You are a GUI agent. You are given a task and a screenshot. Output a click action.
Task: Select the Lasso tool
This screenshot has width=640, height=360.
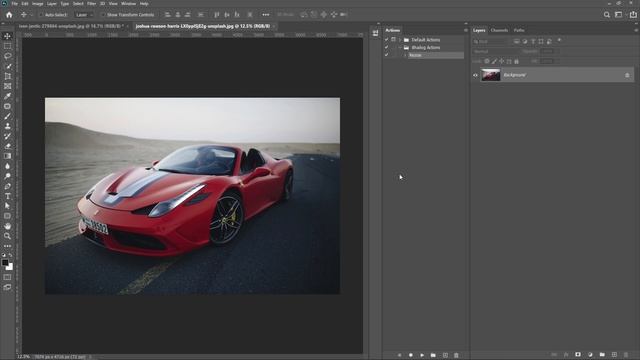pos(7,56)
